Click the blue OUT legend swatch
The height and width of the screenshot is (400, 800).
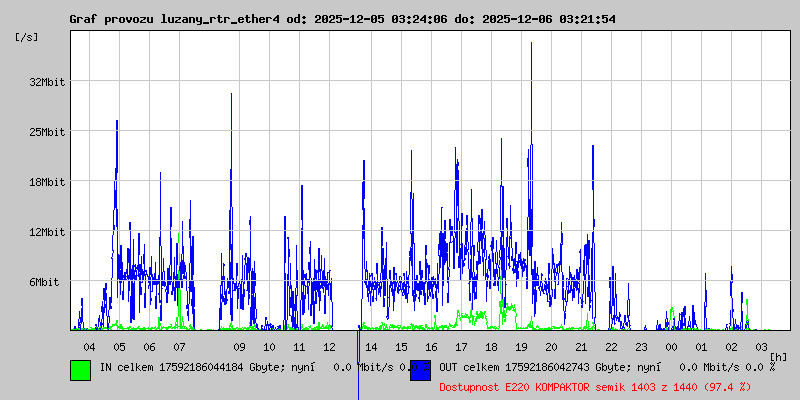coord(420,369)
